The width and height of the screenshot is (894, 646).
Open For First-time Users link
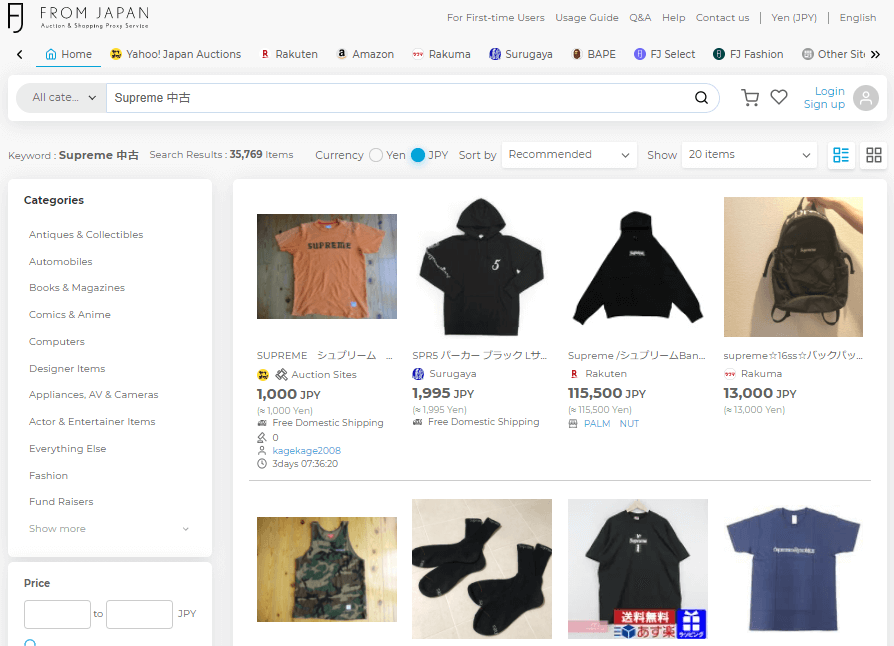click(495, 18)
